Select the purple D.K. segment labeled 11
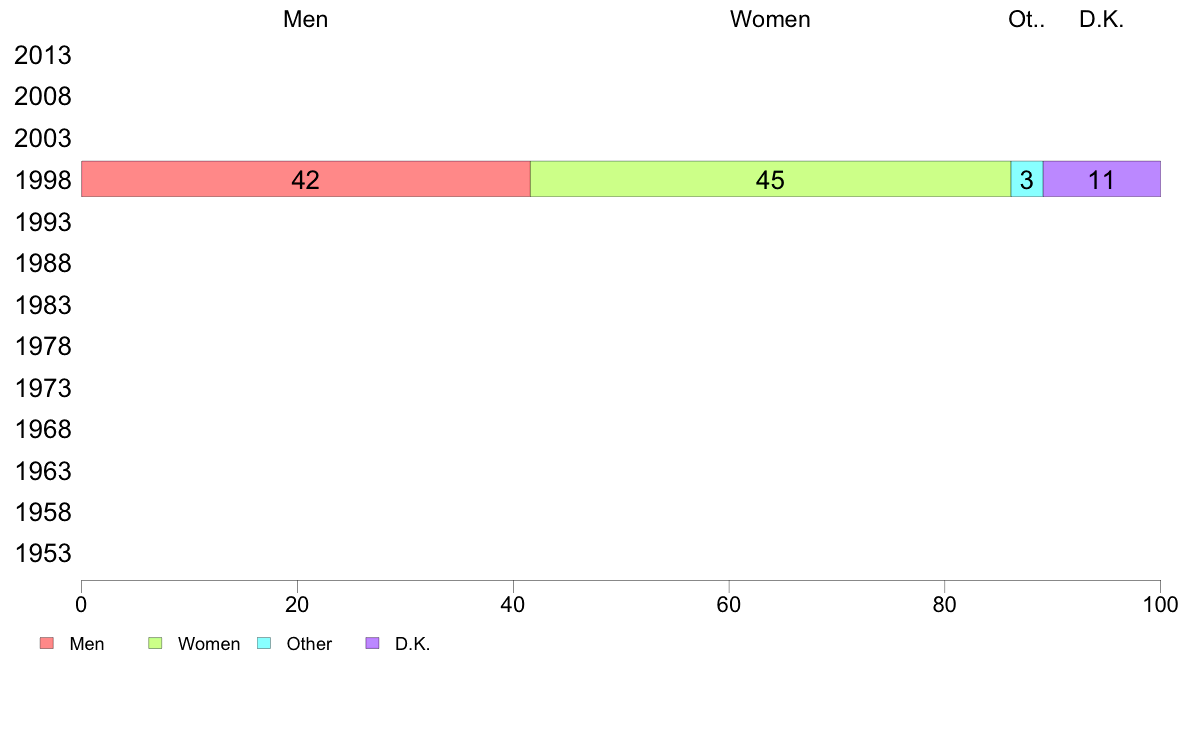Image resolution: width=1188 pixels, height=736 pixels. coord(1102,179)
